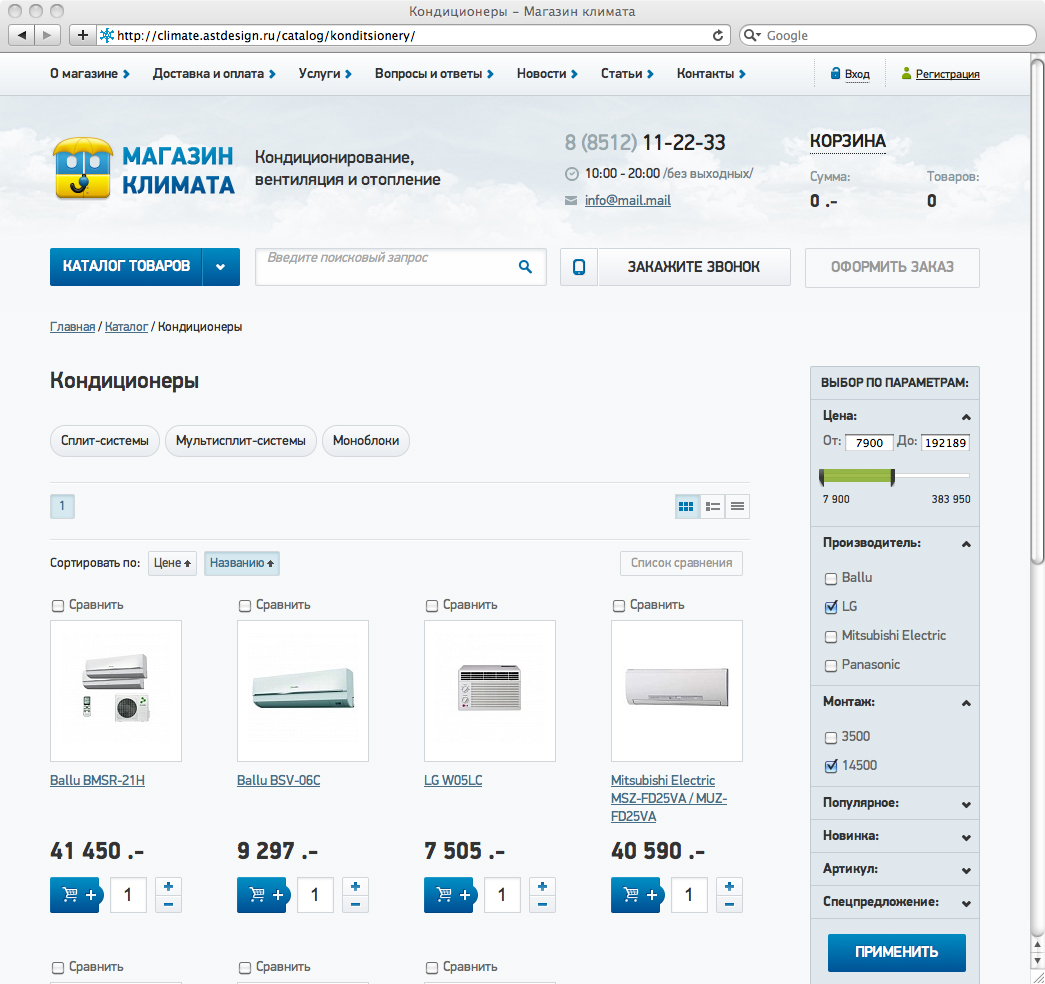Open the Каталог товаров dropdown arrow

[x=221, y=267]
